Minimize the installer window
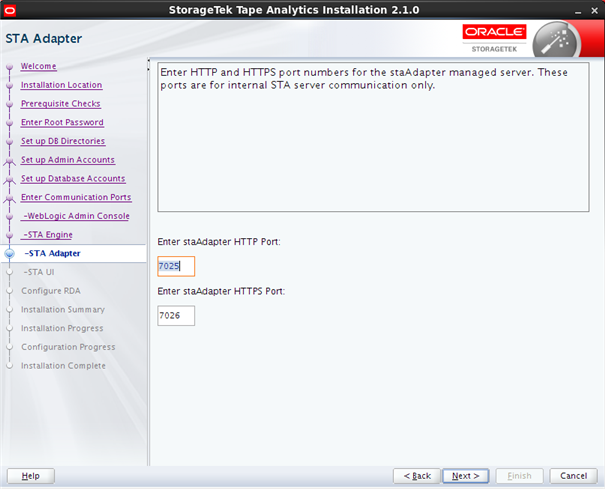 (578, 12)
